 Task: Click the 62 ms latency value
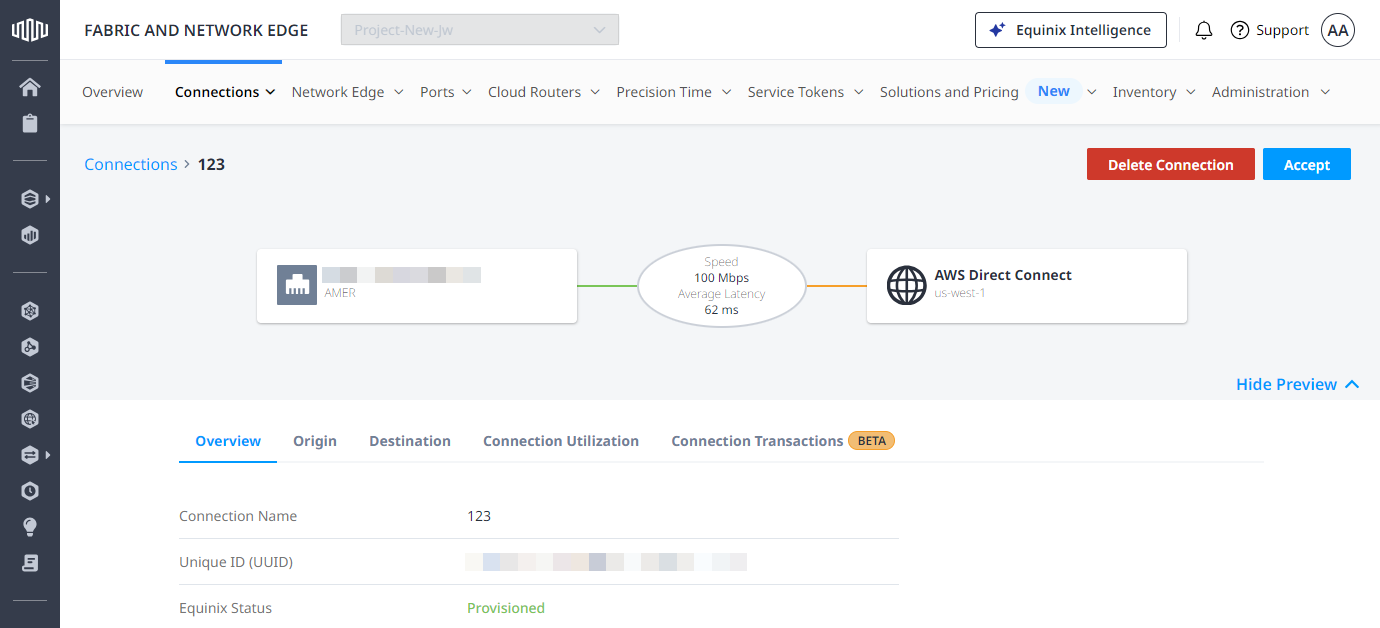(721, 310)
